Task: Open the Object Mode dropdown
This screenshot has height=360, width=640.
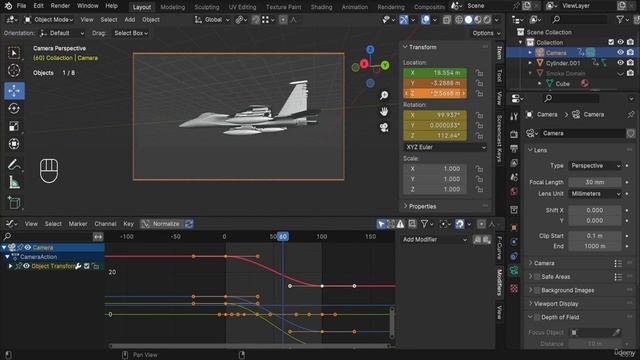Action: point(48,20)
